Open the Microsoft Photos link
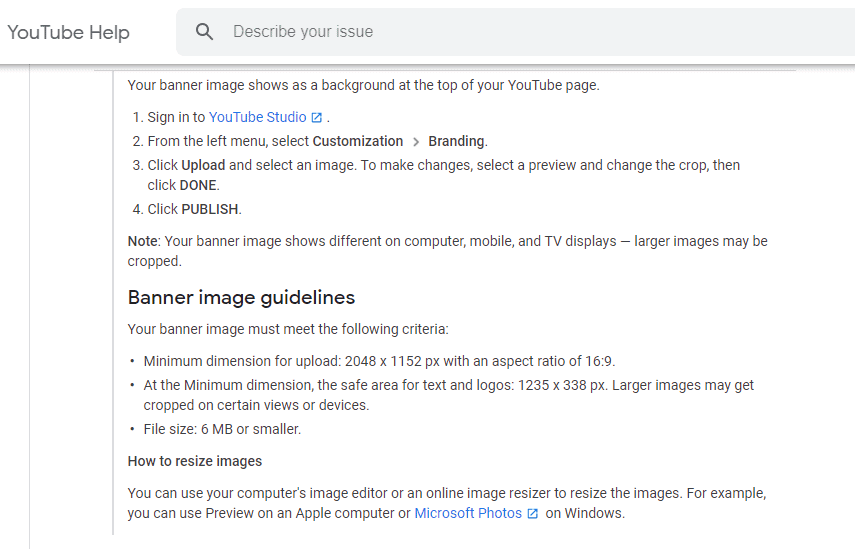The height and width of the screenshot is (549, 855). click(468, 513)
